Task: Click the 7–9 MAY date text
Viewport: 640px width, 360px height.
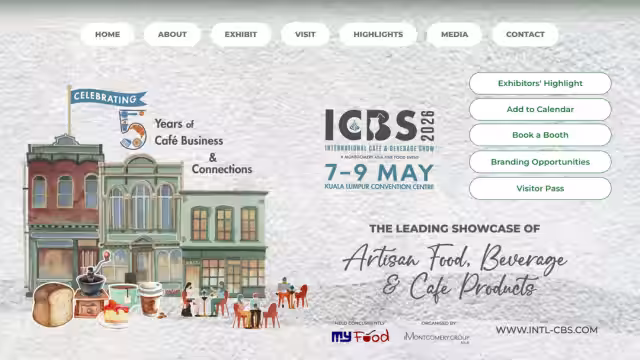Action: pyautogui.click(x=379, y=173)
